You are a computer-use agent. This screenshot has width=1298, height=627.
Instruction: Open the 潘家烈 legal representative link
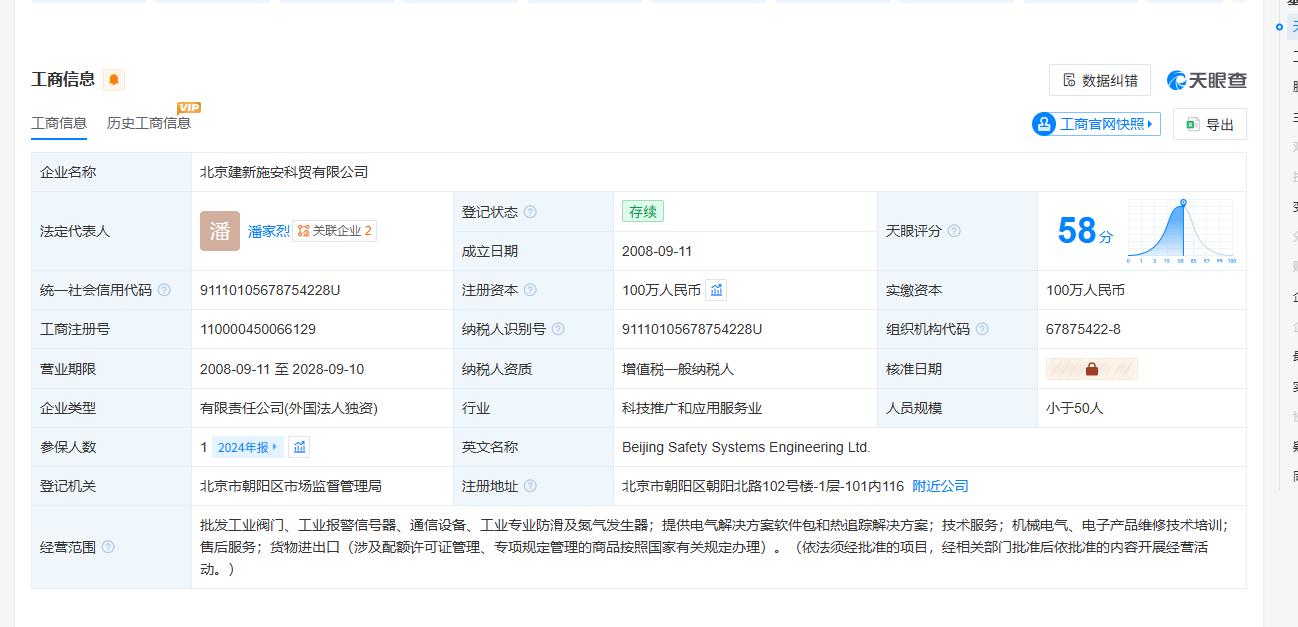pyautogui.click(x=268, y=231)
